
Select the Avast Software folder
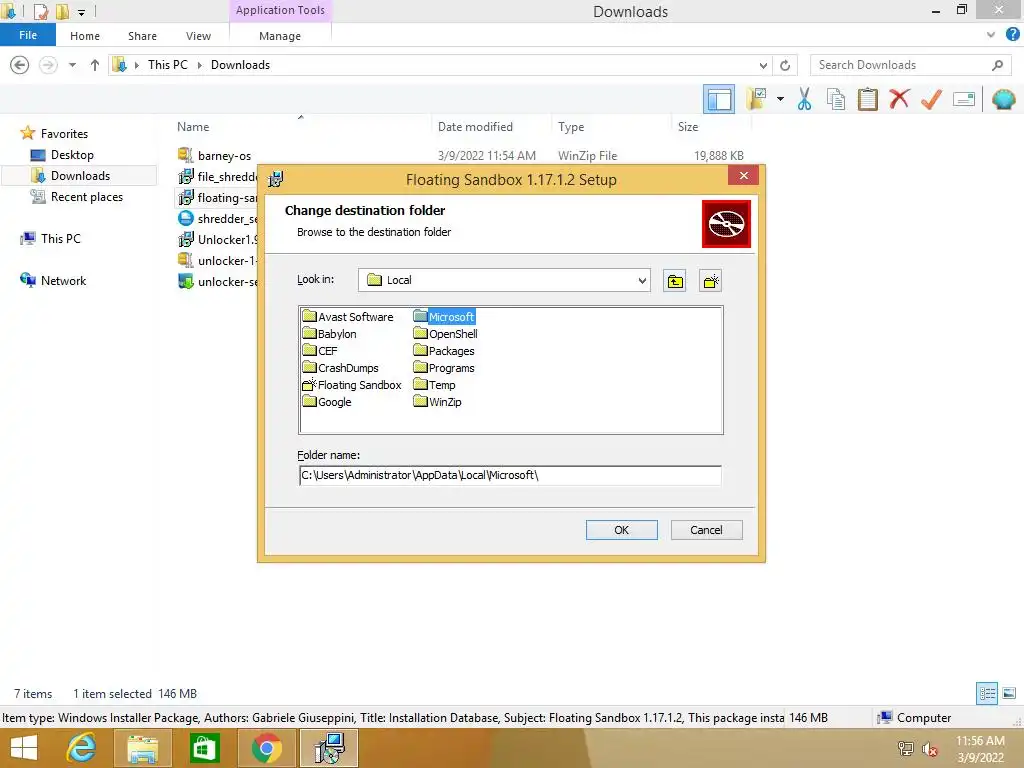pos(348,317)
